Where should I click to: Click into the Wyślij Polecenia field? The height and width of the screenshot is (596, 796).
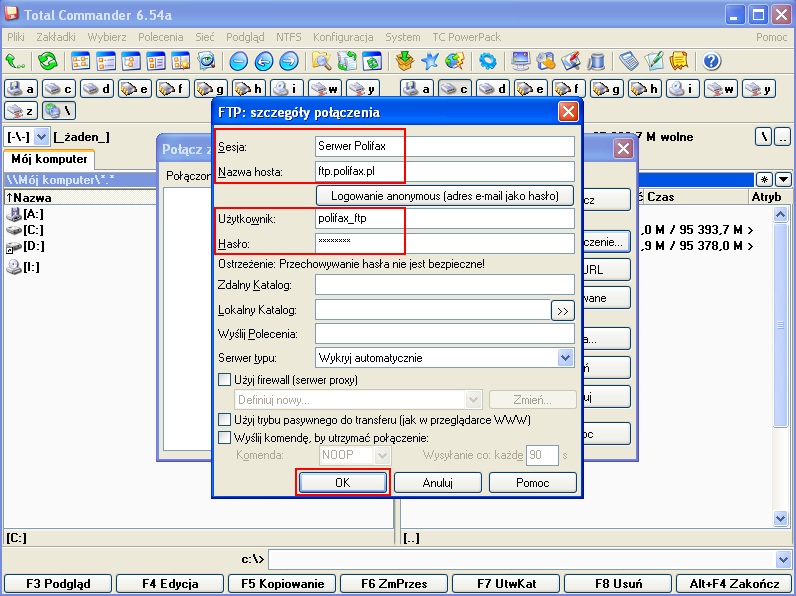click(x=445, y=334)
